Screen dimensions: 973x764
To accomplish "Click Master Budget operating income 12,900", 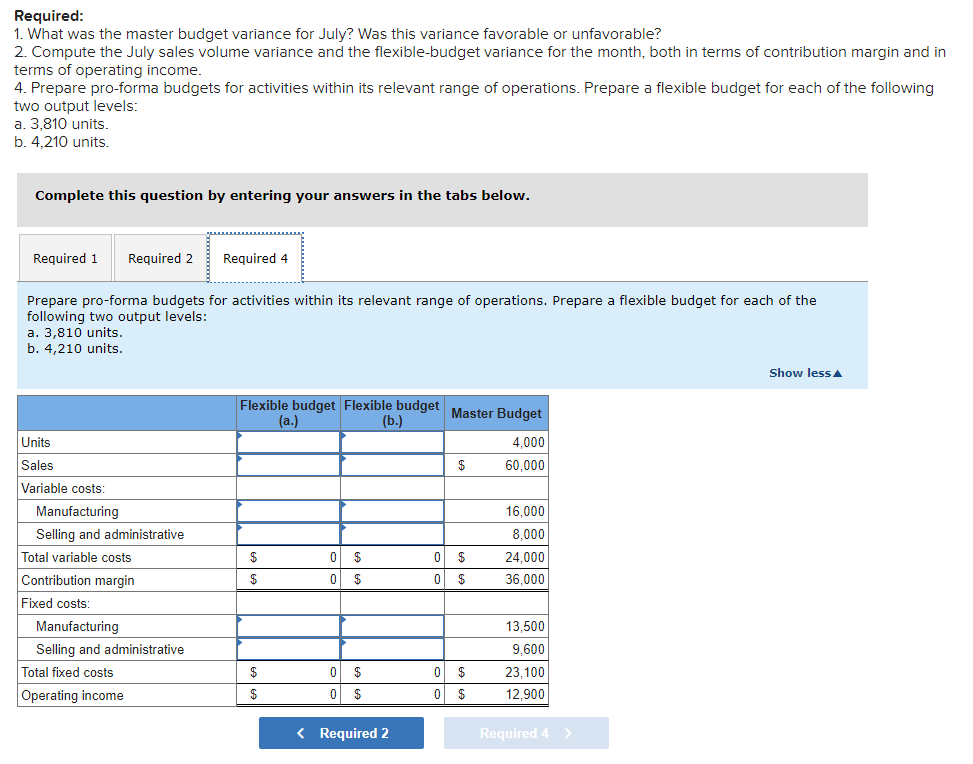I will click(x=525, y=694).
